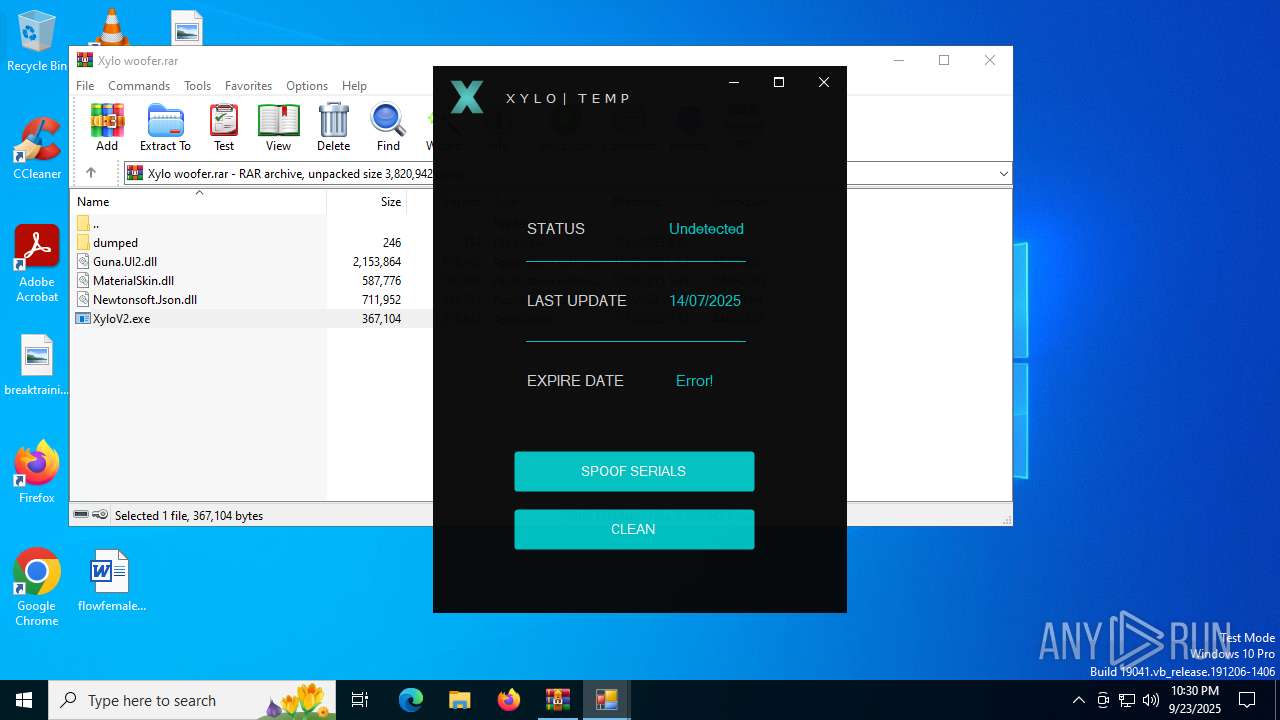
Task: Click the Extract To toolbar icon
Action: pos(165,128)
